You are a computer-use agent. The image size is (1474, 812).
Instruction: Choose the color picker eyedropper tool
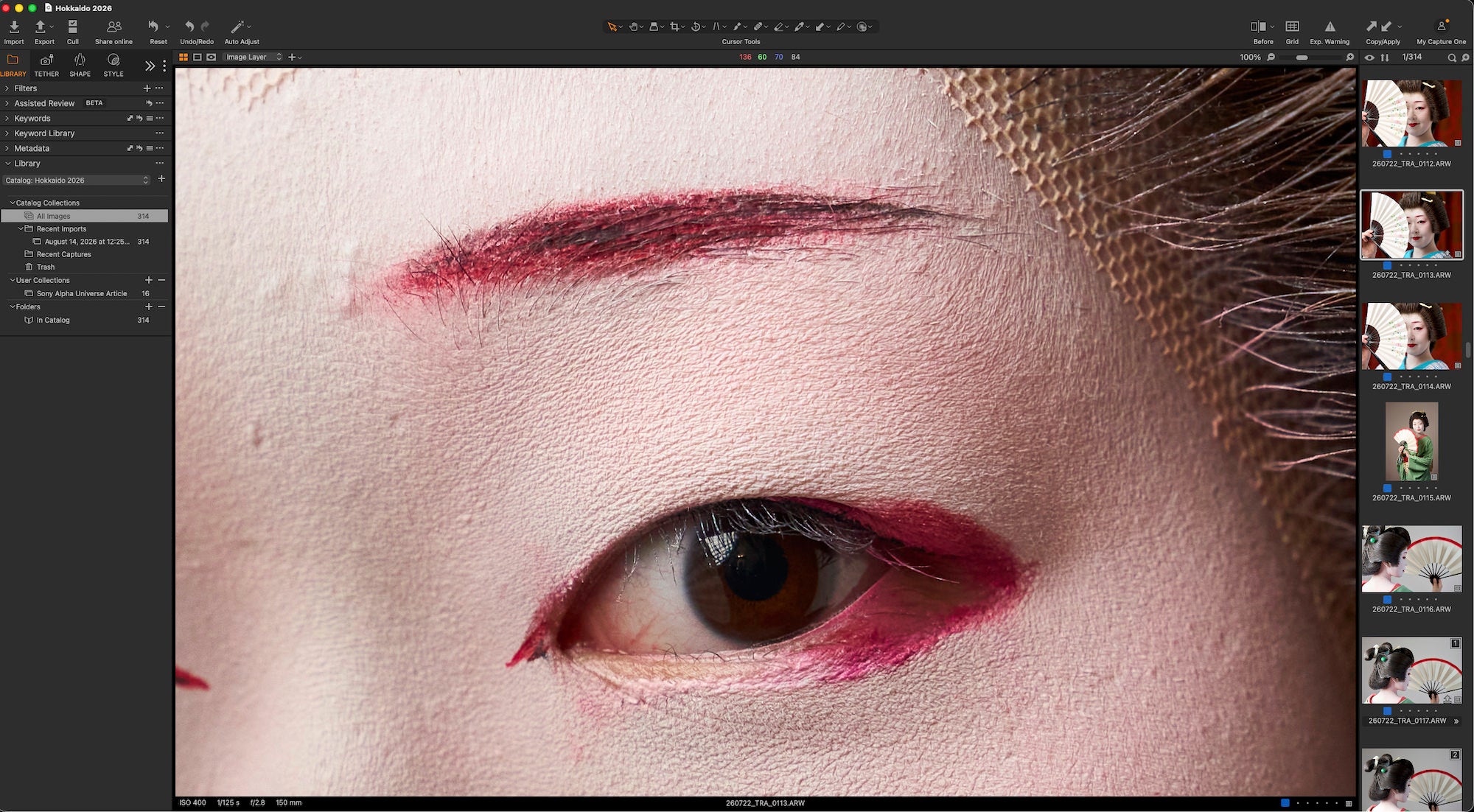tap(799, 27)
